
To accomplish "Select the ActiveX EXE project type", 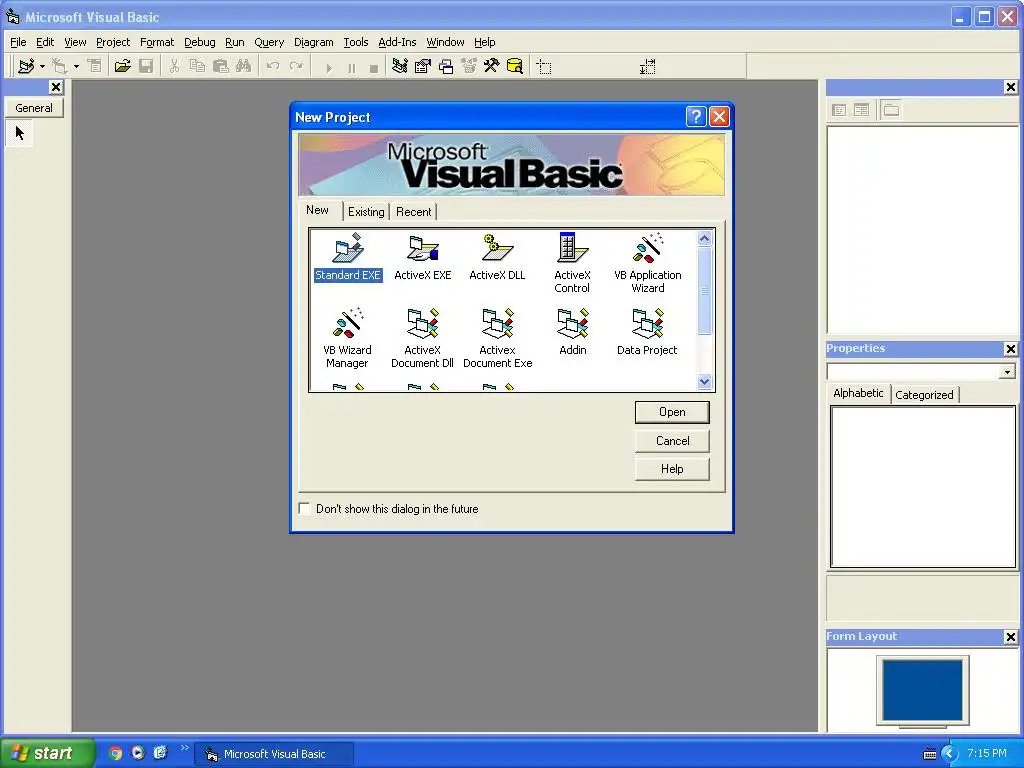I will point(423,257).
